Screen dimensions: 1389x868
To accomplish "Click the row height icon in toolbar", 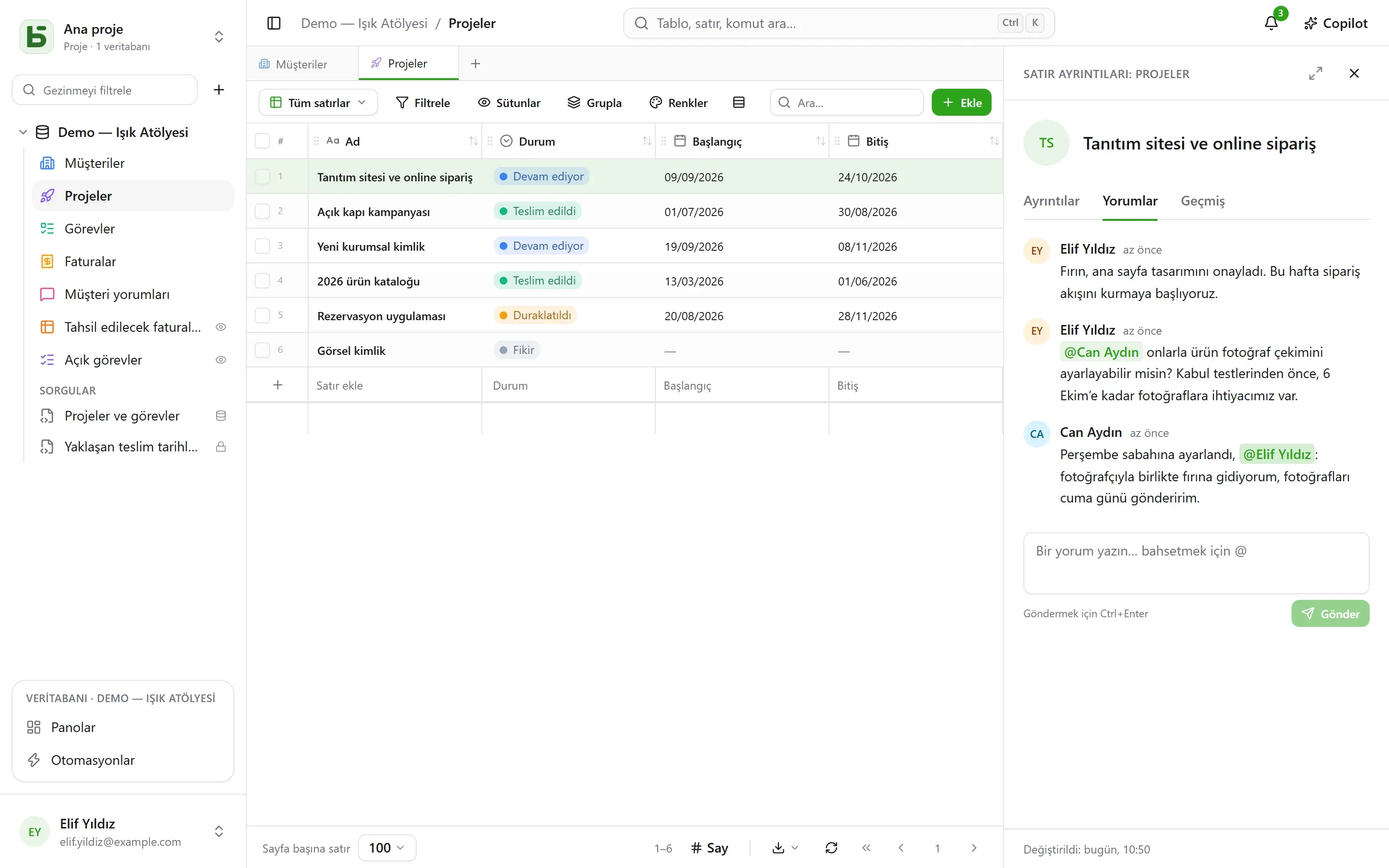I will (x=739, y=102).
